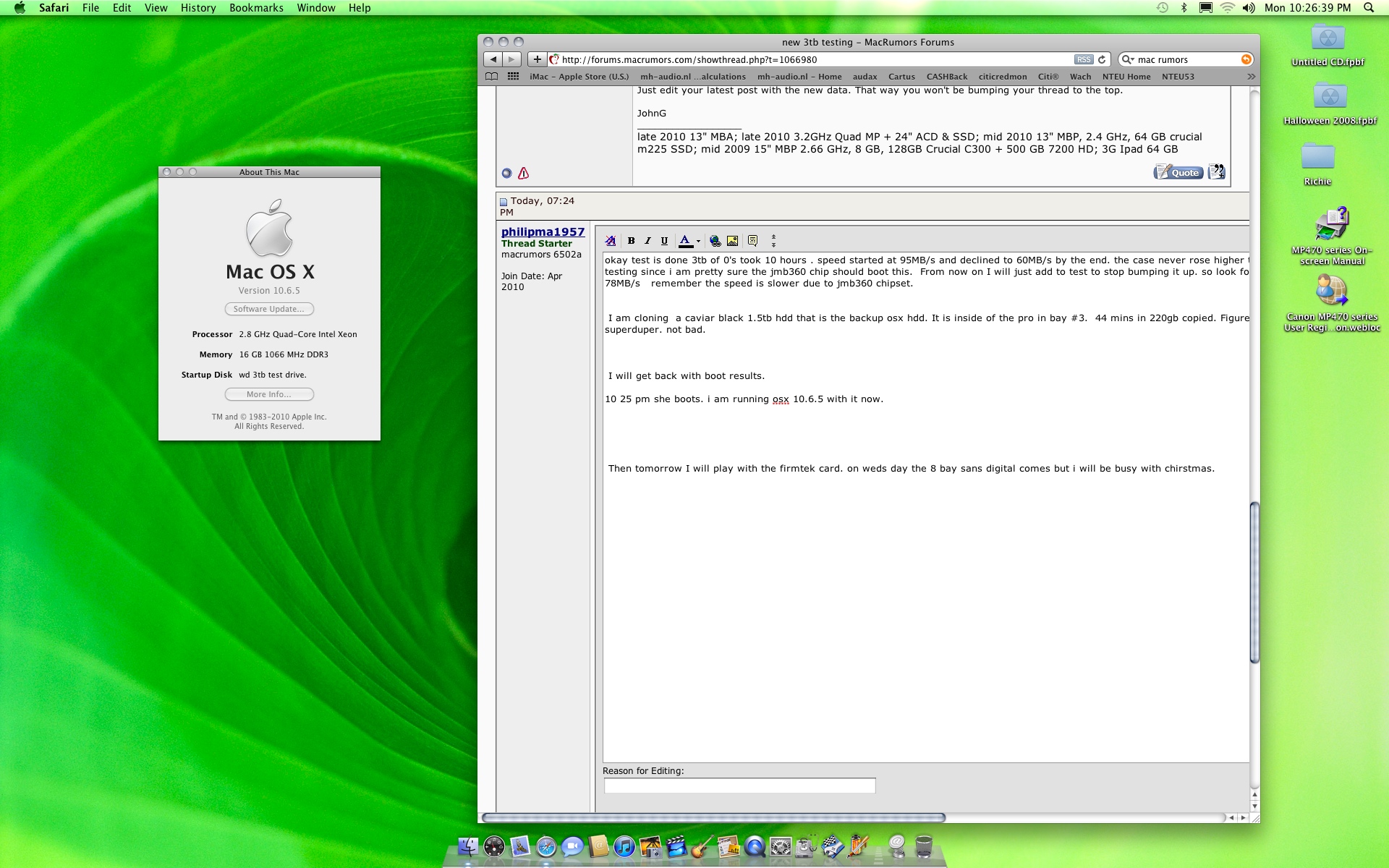
Task: Click the display menu bar icon
Action: pyautogui.click(x=1205, y=8)
